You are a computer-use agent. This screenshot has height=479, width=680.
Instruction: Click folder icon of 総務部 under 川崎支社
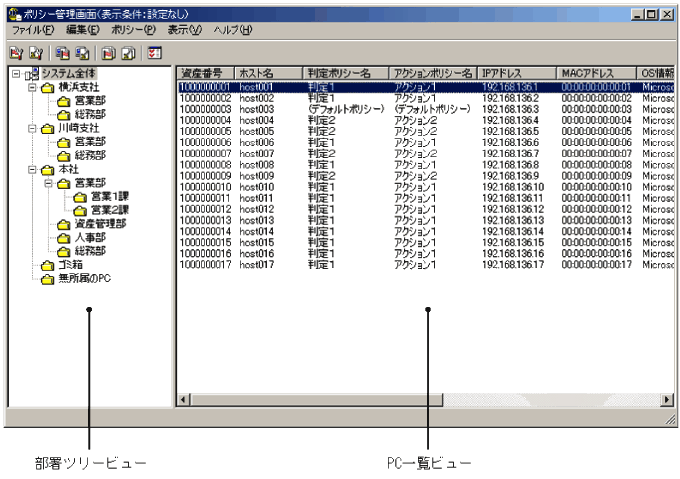point(64,156)
